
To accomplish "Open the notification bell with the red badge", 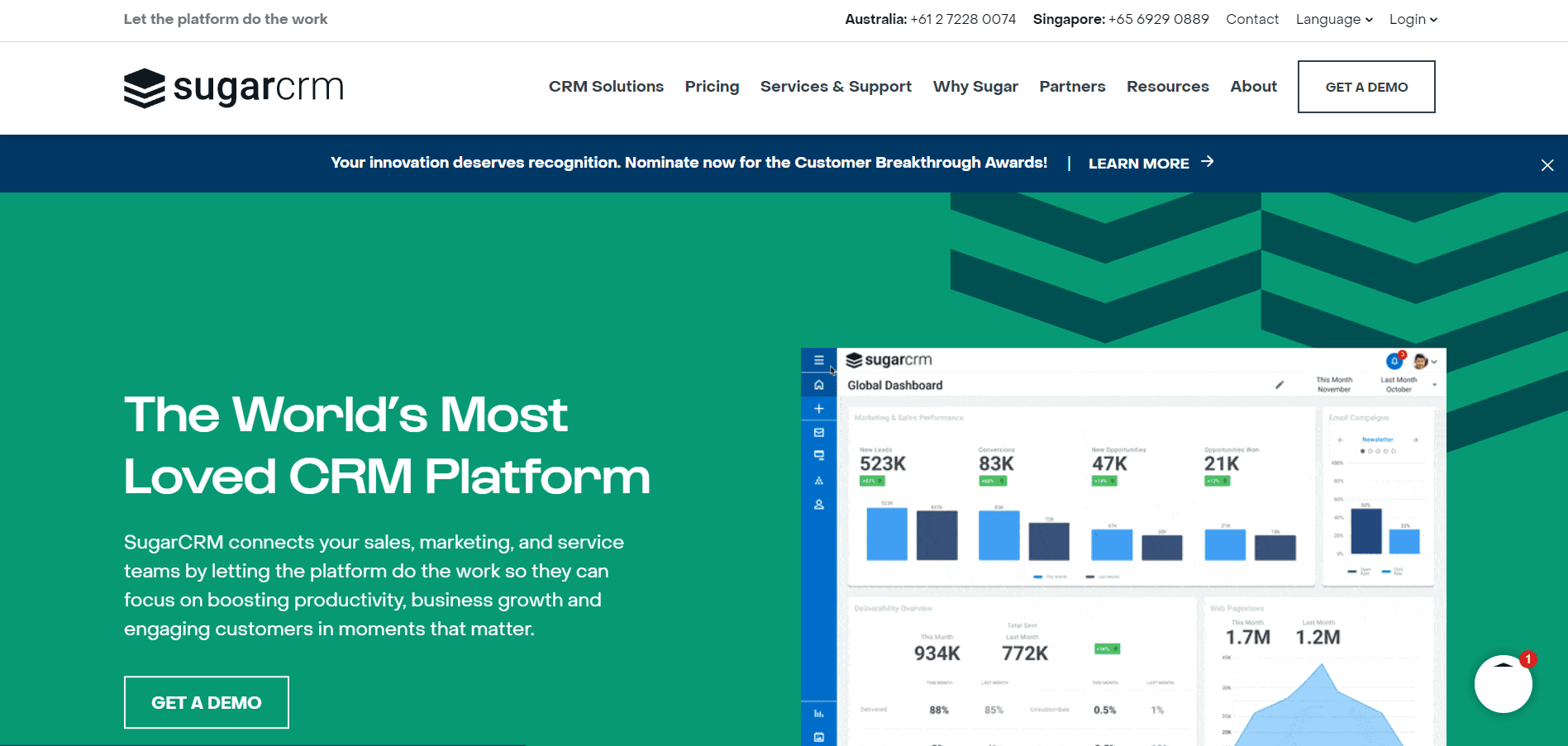I will (x=1394, y=360).
